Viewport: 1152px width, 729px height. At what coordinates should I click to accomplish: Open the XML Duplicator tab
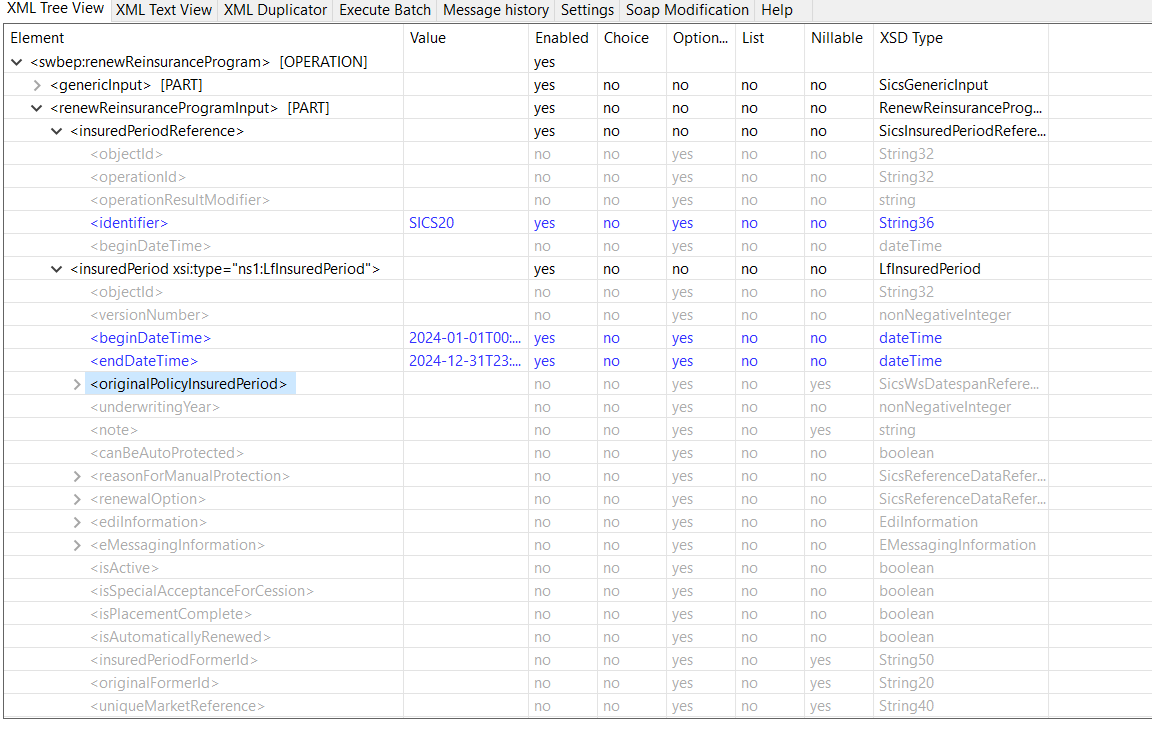point(275,10)
